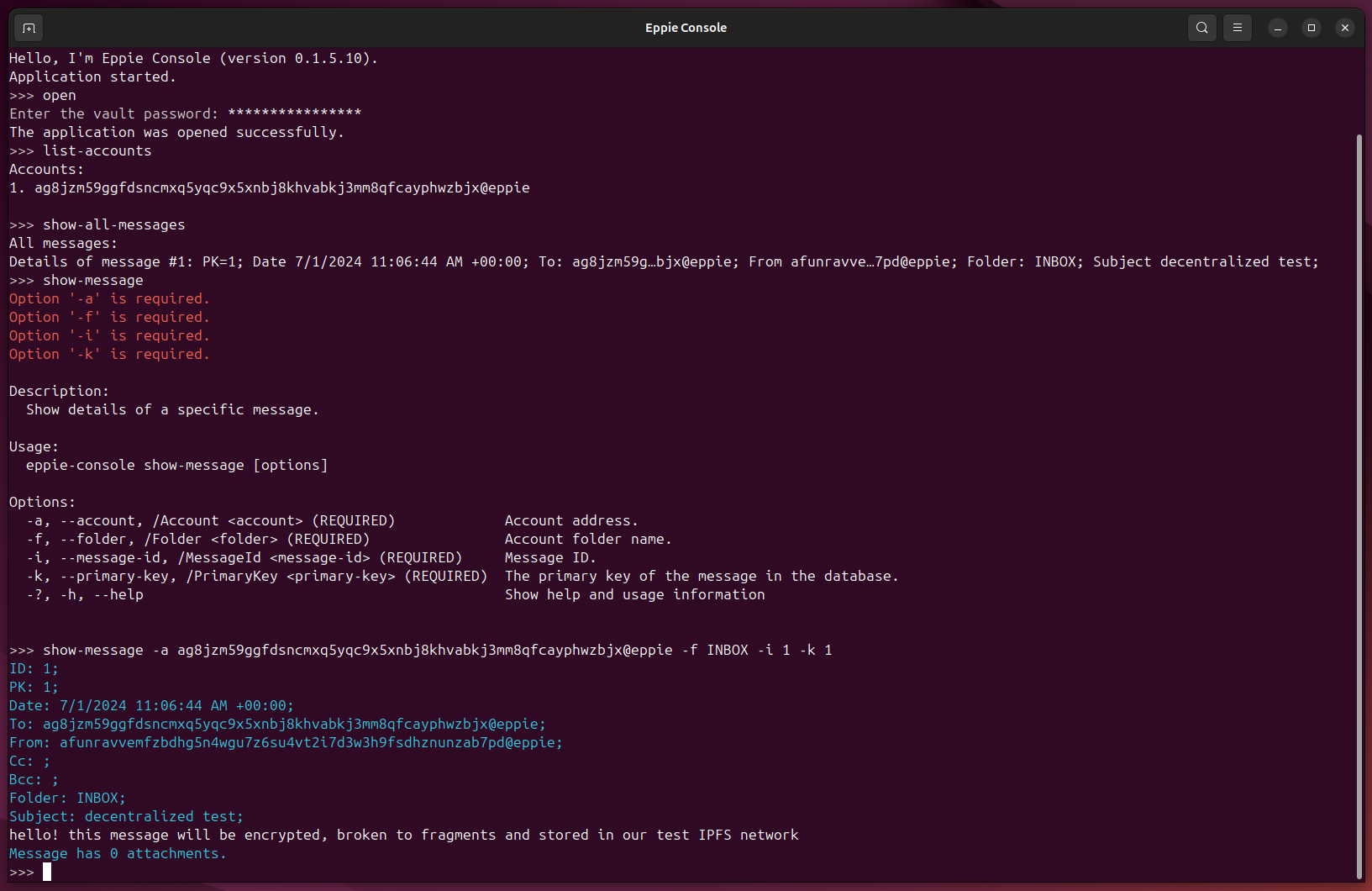Image resolution: width=1372 pixels, height=891 pixels.
Task: Click the account address under Accounts list
Action: (282, 187)
